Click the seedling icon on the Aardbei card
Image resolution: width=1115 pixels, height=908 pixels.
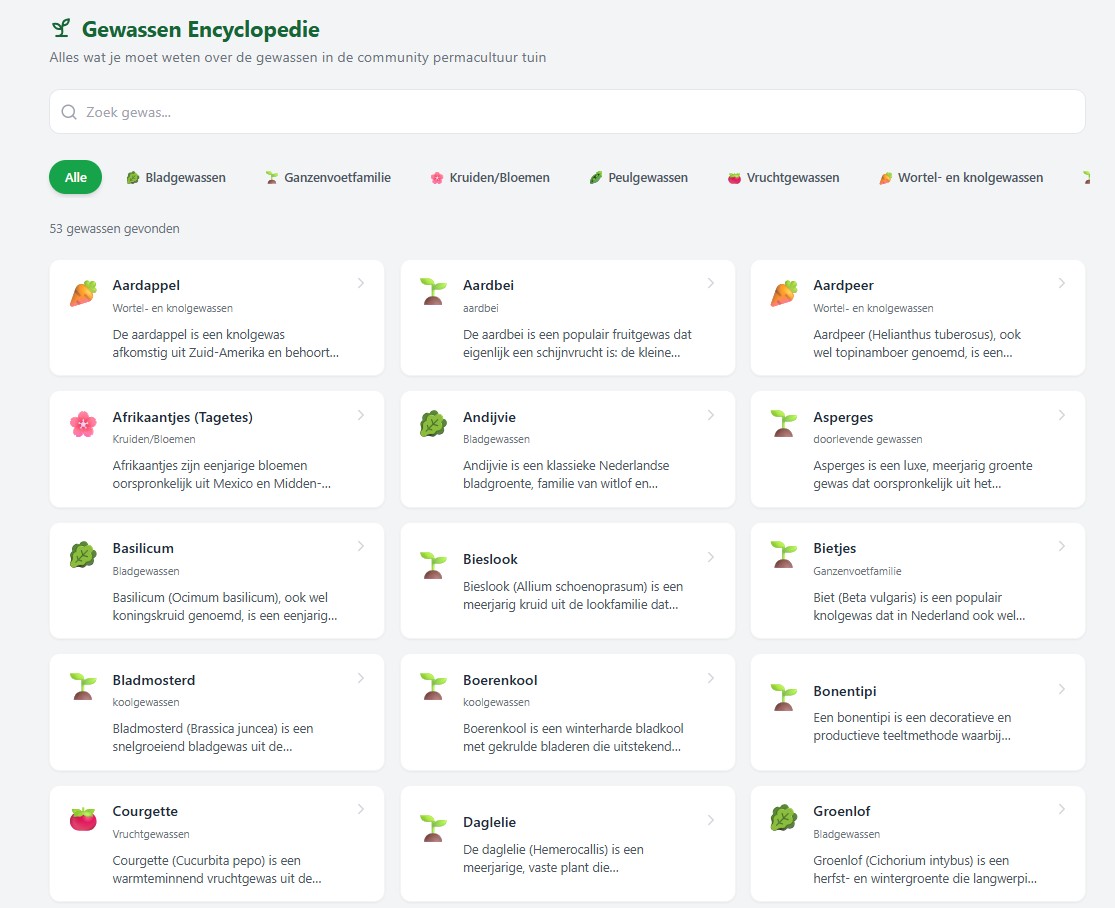click(432, 291)
